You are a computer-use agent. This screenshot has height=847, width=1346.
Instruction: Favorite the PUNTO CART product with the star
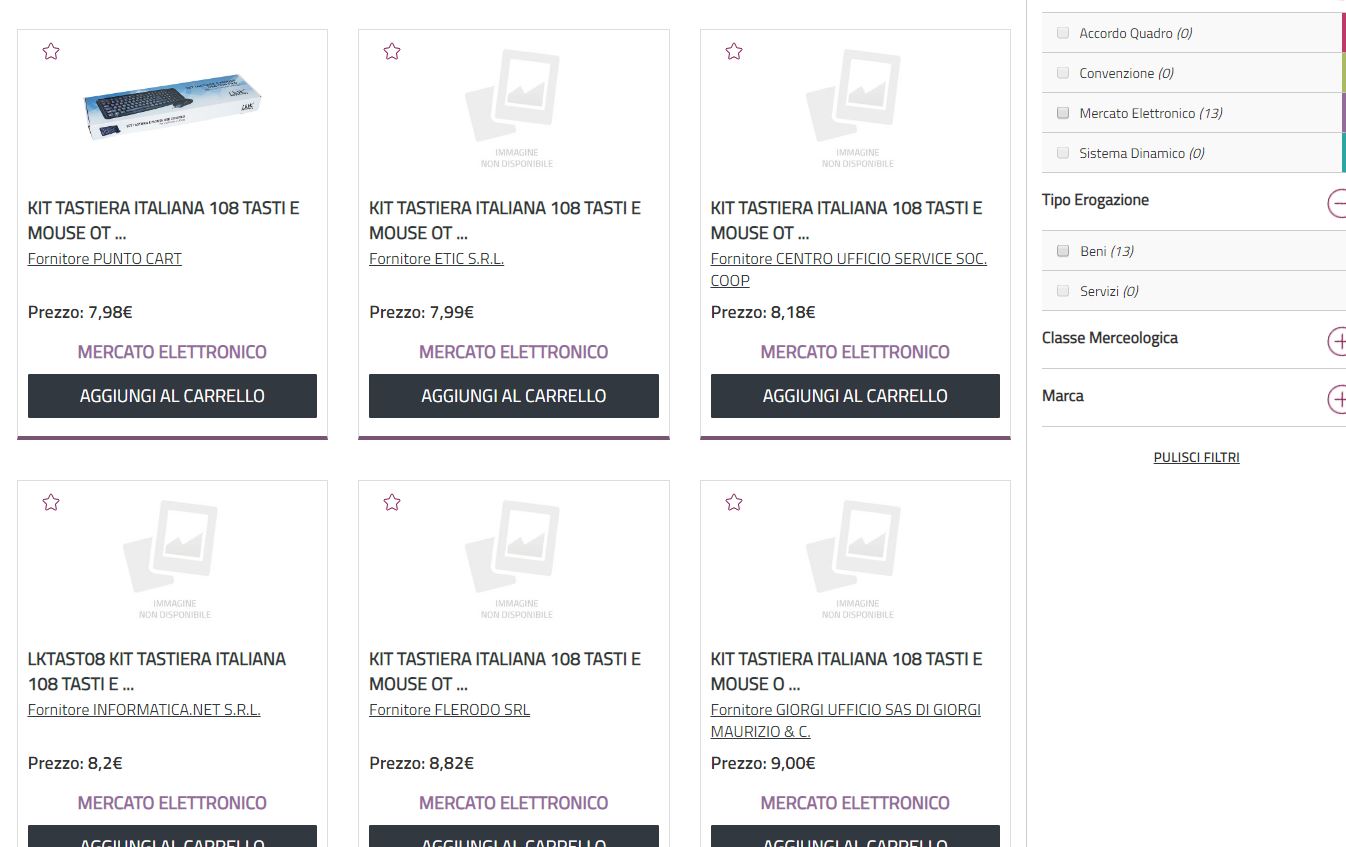[51, 51]
